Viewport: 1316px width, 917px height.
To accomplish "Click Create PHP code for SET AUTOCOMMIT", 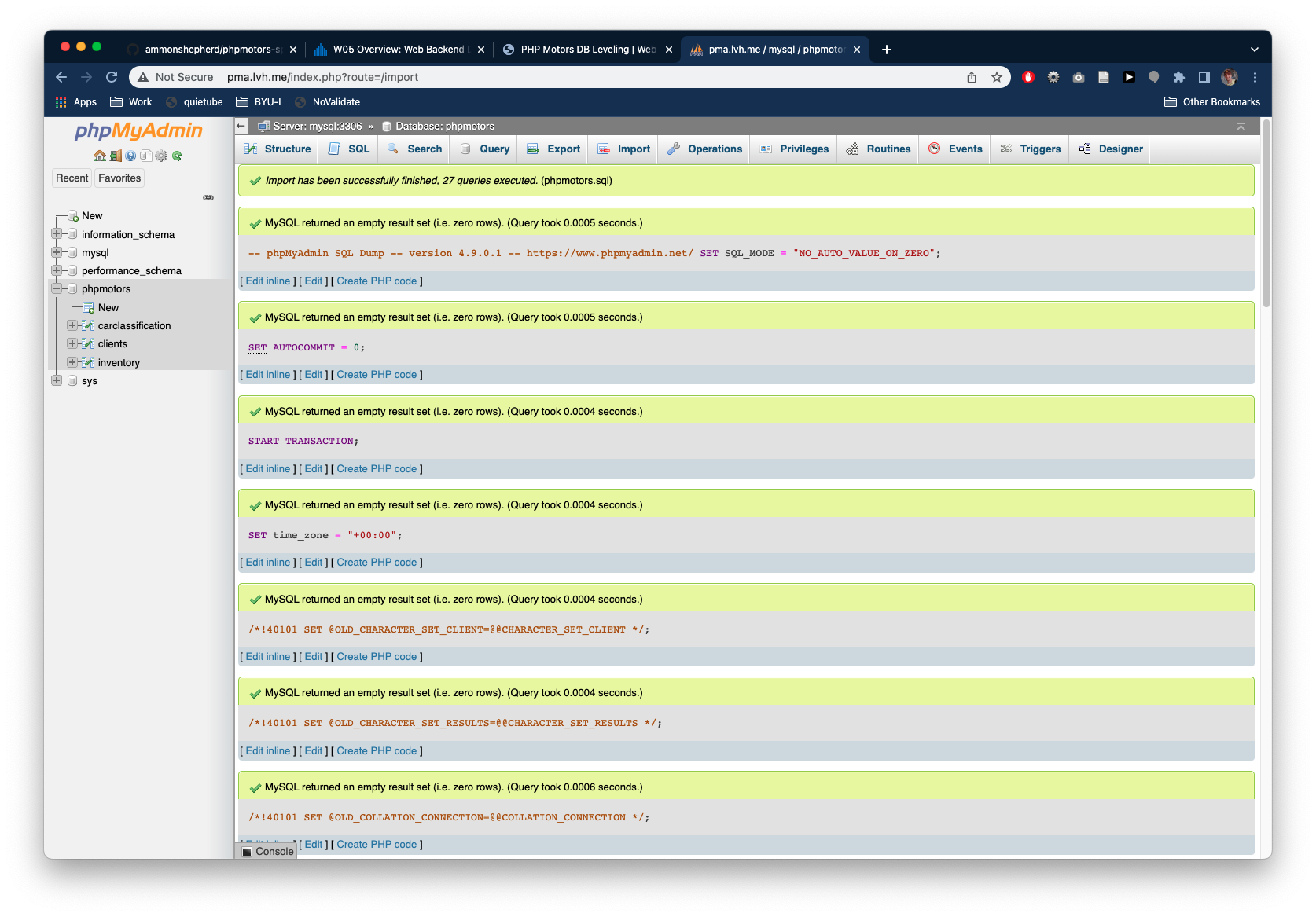I will click(x=377, y=375).
